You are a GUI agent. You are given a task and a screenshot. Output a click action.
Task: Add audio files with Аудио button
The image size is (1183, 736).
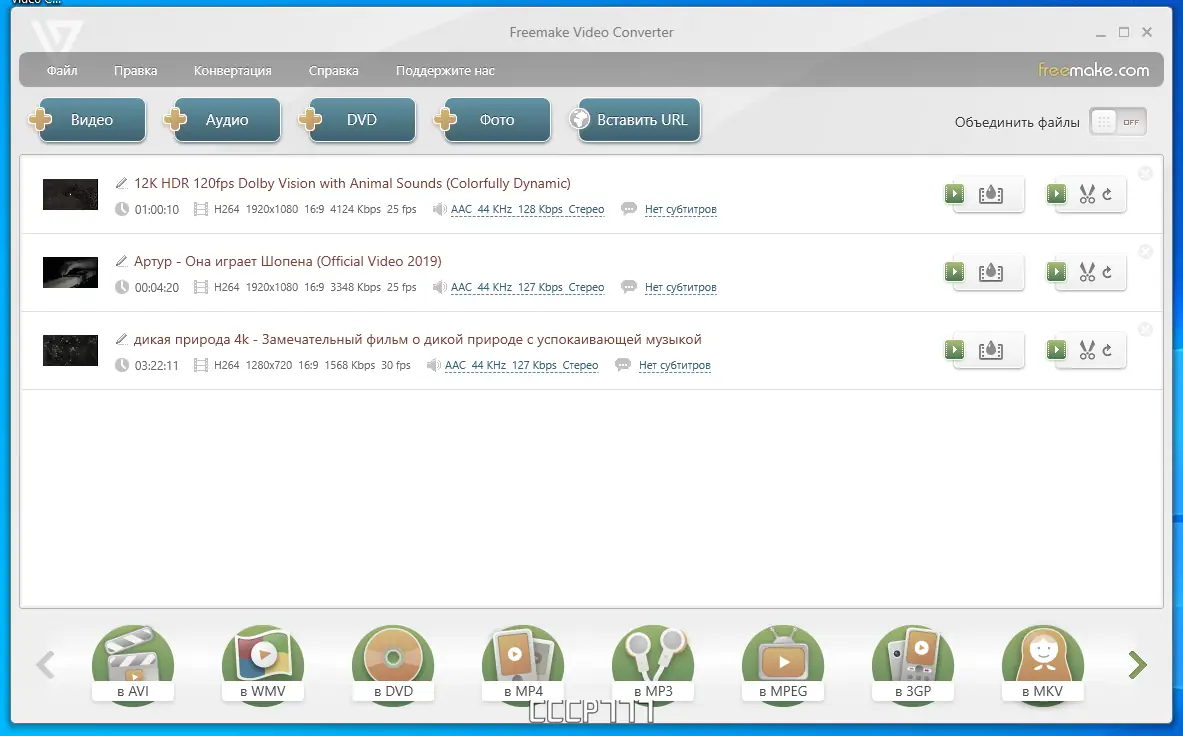[x=222, y=120]
